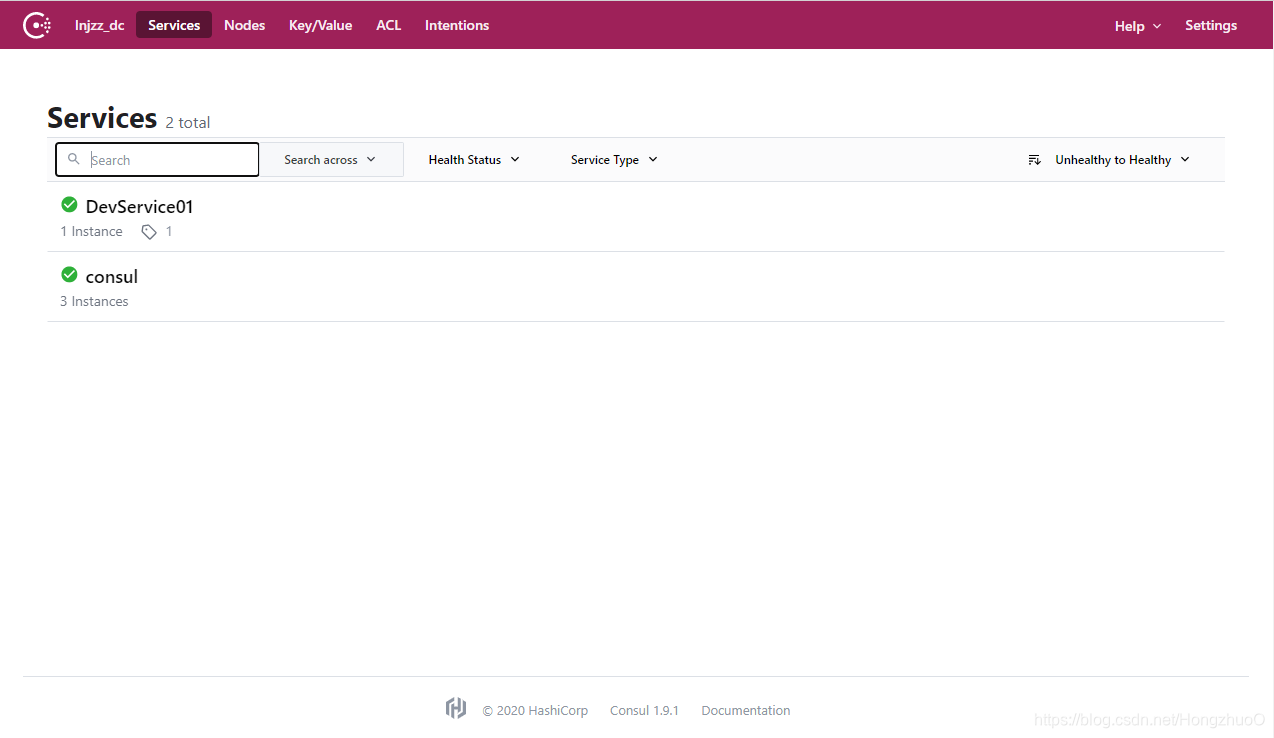Screen dimensions: 1274x738
Task: Open the Documentation link in the footer
Action: 745,710
